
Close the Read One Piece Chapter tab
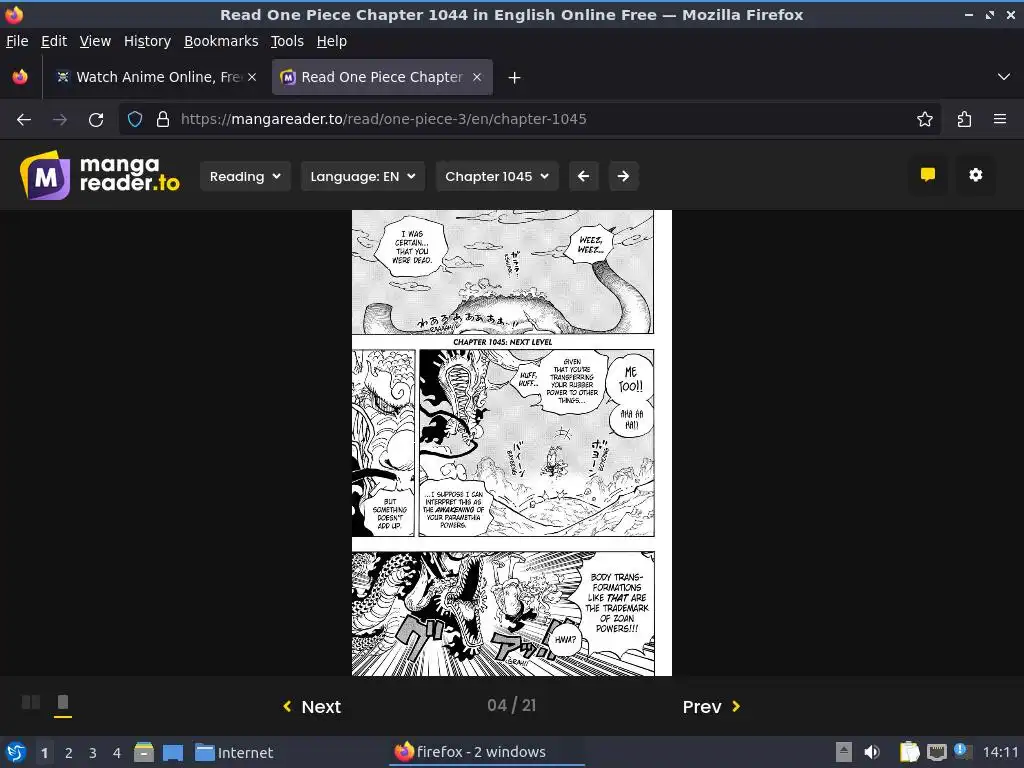tap(477, 77)
